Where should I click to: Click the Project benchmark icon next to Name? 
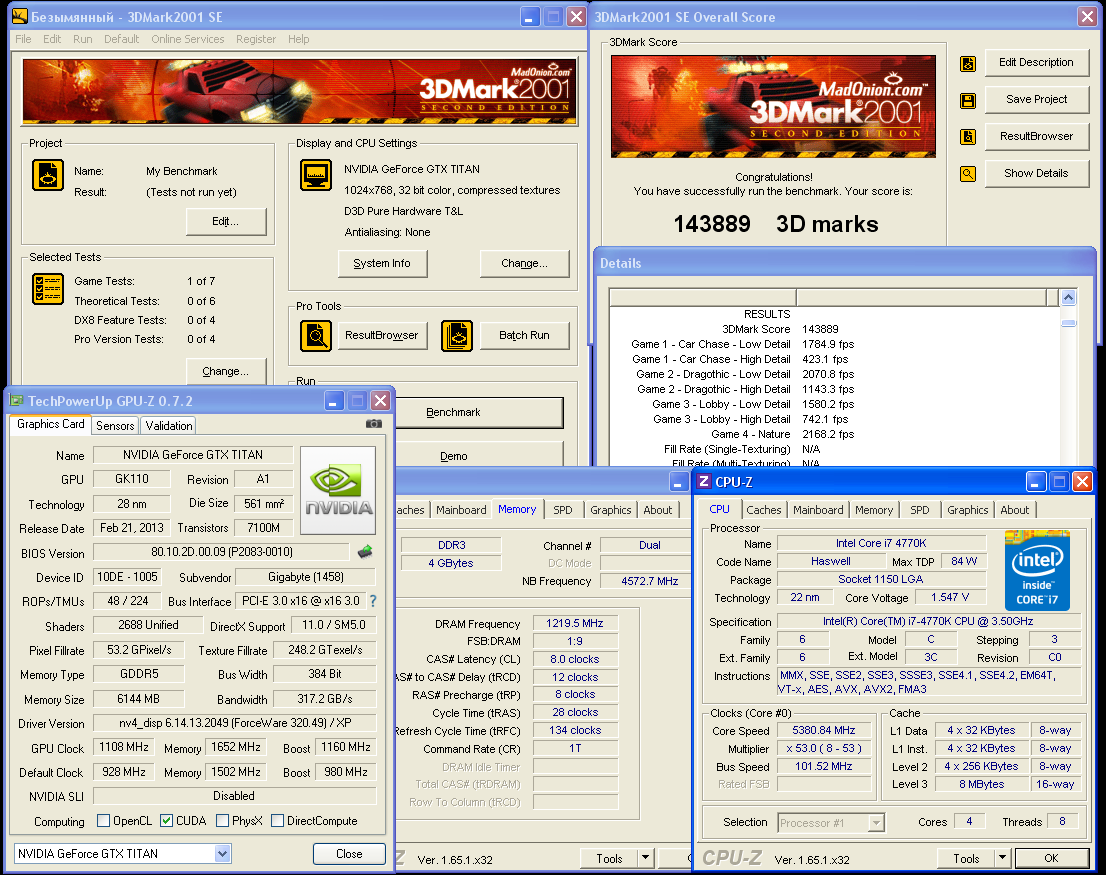(x=48, y=175)
